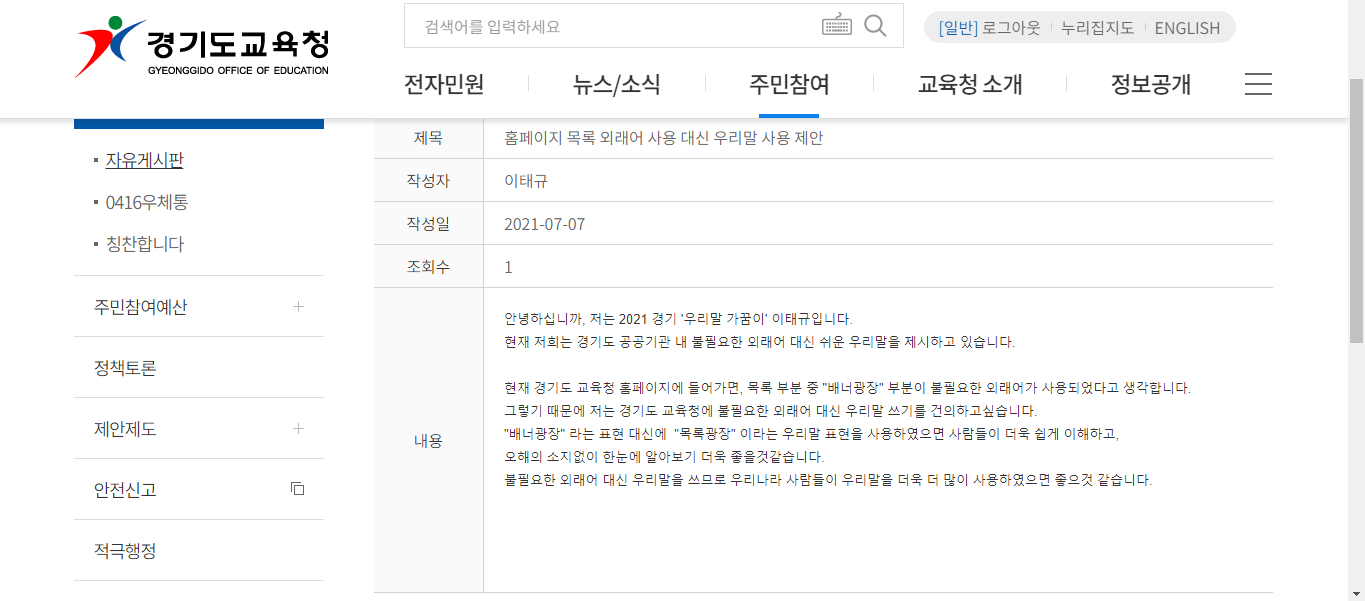
Task: Open the 전자민원 menu
Action: point(444,85)
